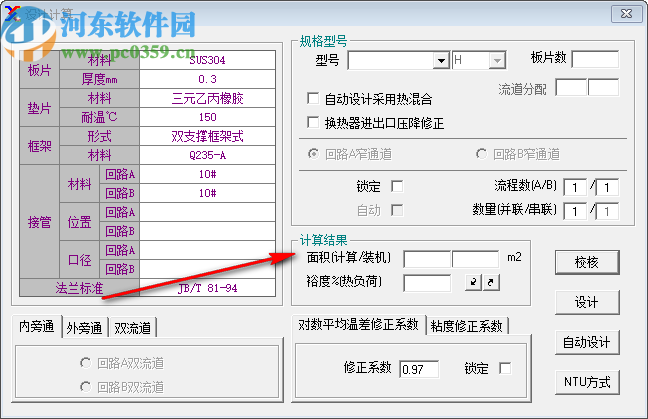The image size is (648, 419).
Task: Click 耐温 cell value 150
Action: (x=207, y=117)
